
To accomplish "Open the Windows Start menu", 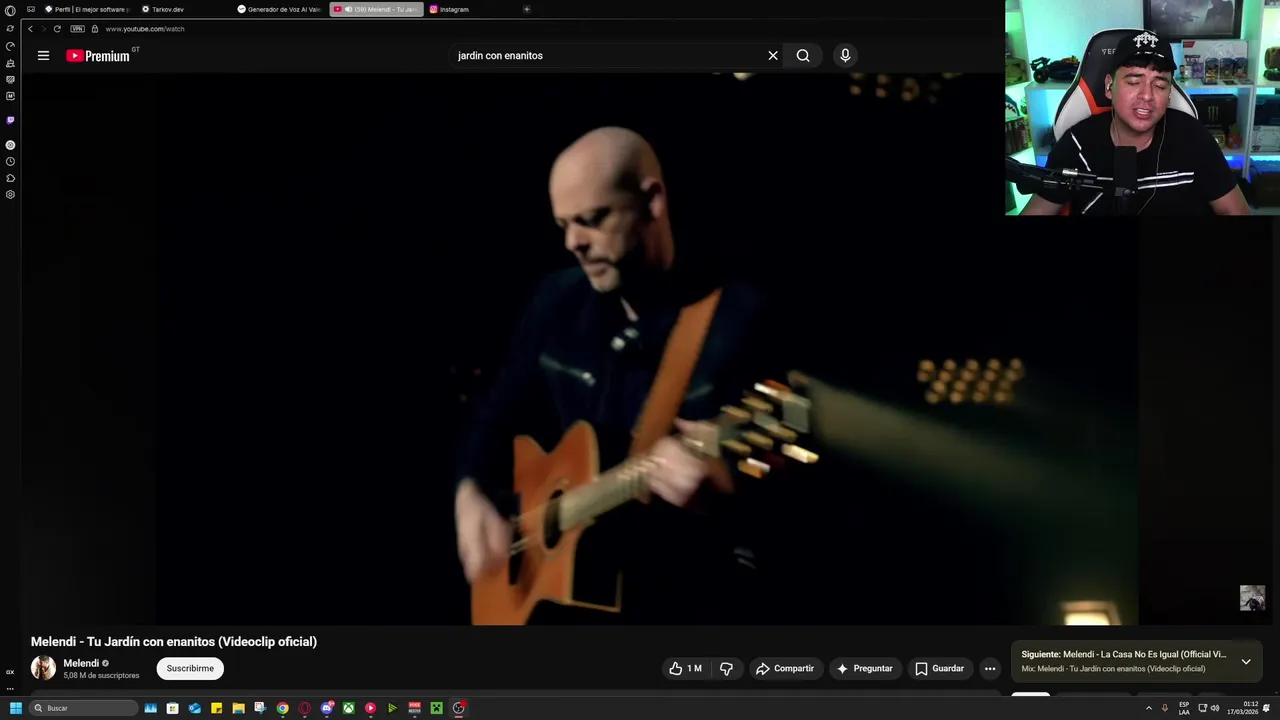I will click(16, 708).
